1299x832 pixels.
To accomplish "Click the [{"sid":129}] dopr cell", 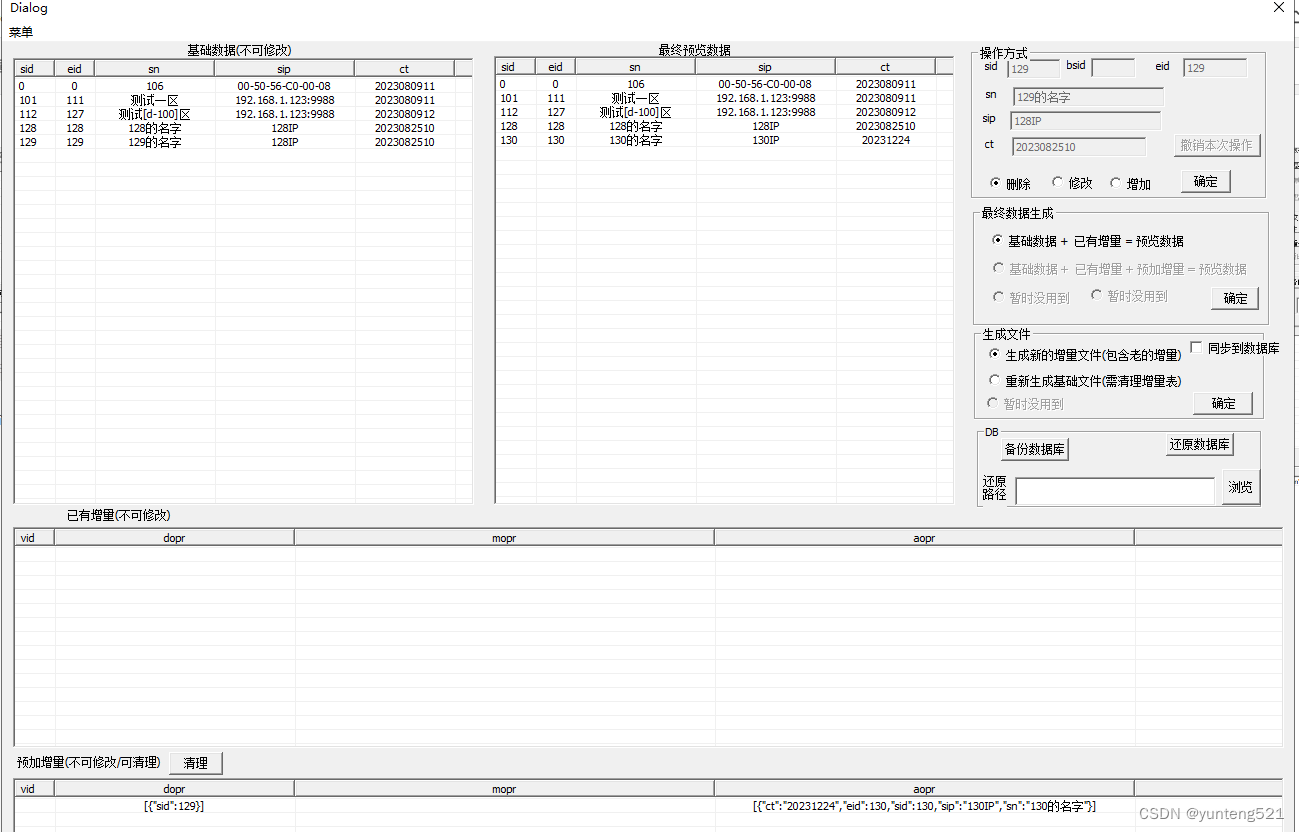I will pos(174,805).
